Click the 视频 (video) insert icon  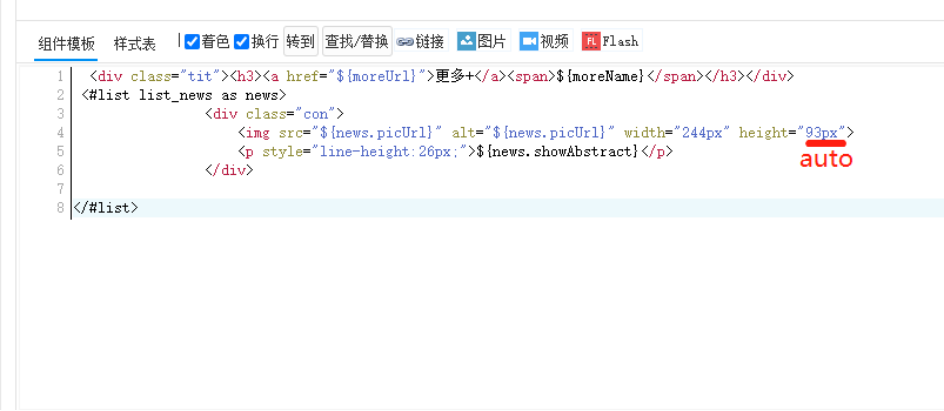tap(528, 41)
